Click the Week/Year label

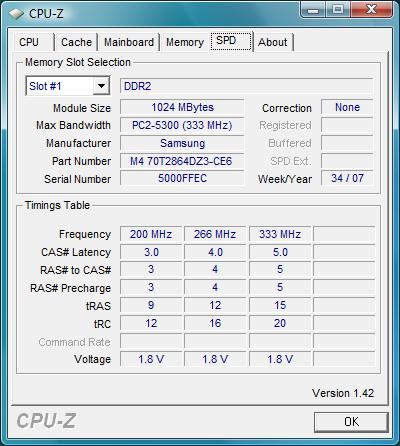click(x=285, y=179)
